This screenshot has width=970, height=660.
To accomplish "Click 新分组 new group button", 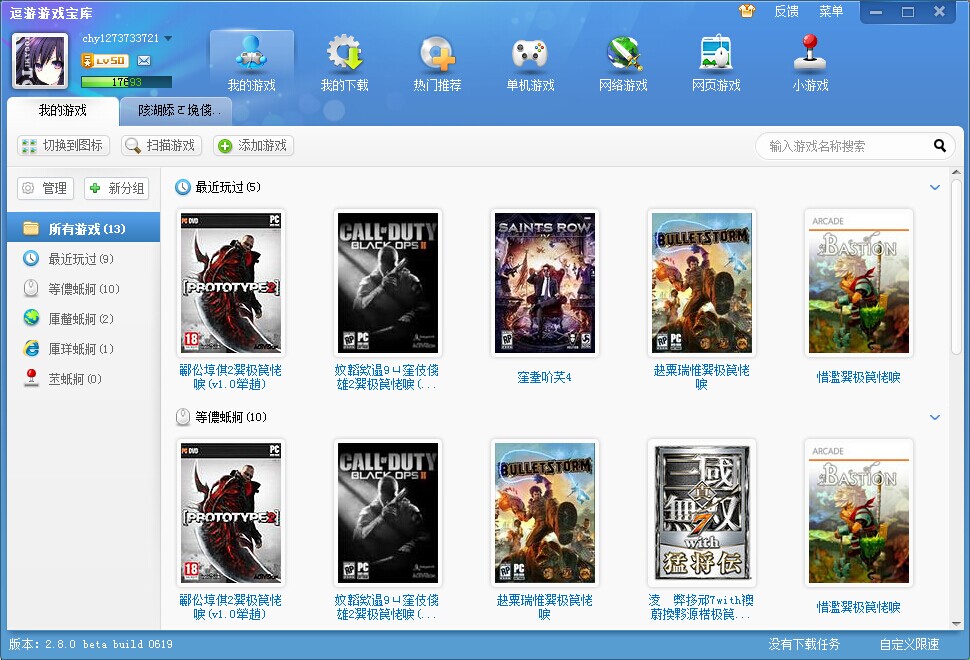I will point(117,188).
